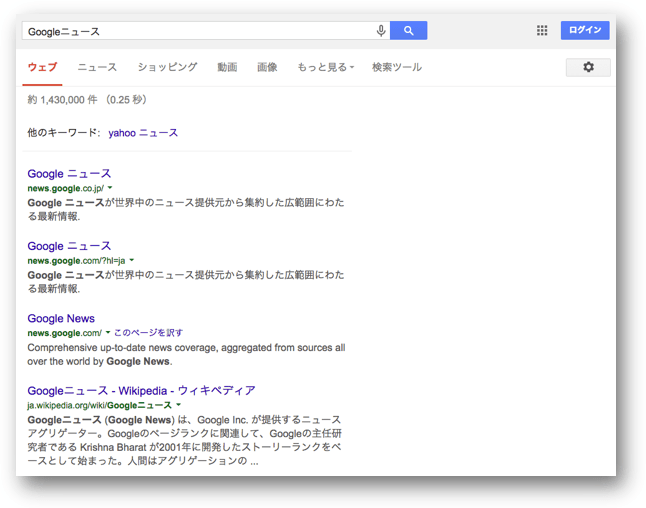Expand the arrow next to ja.wikipedia.org URL
Viewport: 646px width, 508px height.
(178, 405)
